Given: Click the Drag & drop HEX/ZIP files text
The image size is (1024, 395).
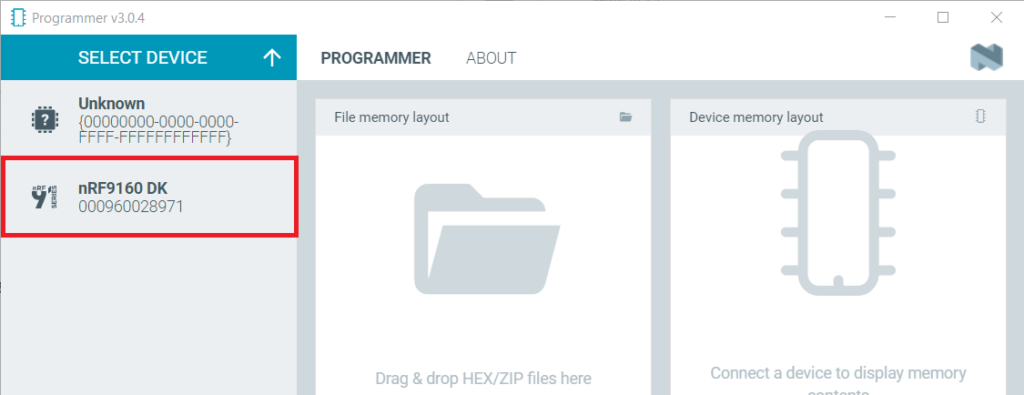Looking at the screenshot, I should 483,378.
